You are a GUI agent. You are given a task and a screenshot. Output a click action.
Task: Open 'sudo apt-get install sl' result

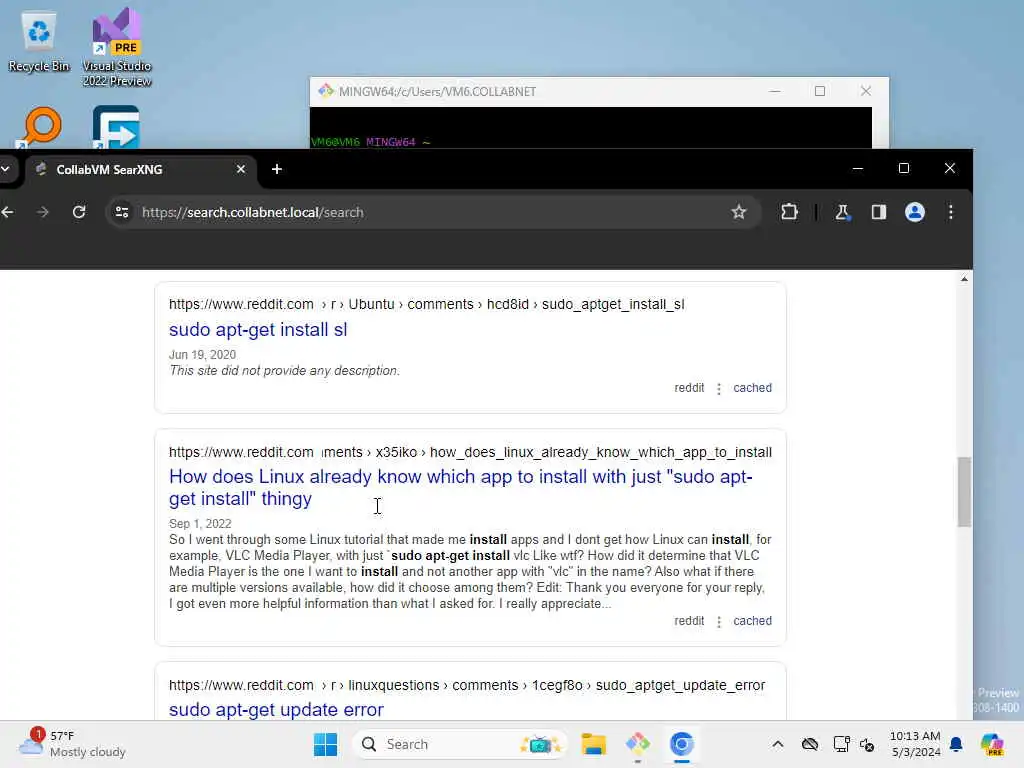click(x=258, y=330)
